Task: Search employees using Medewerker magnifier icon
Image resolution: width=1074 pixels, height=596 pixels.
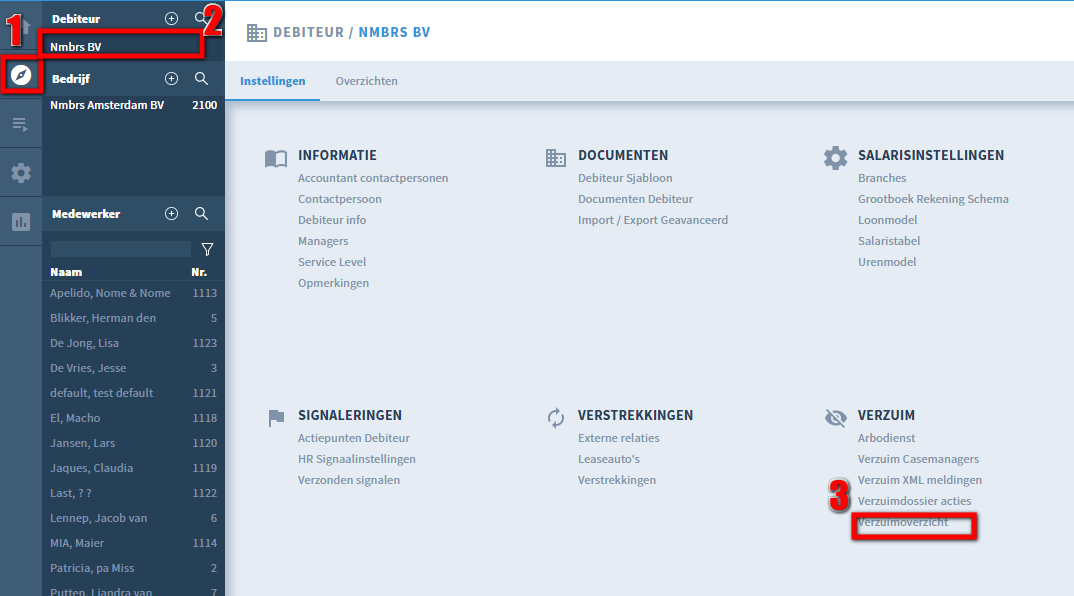Action: [201, 214]
